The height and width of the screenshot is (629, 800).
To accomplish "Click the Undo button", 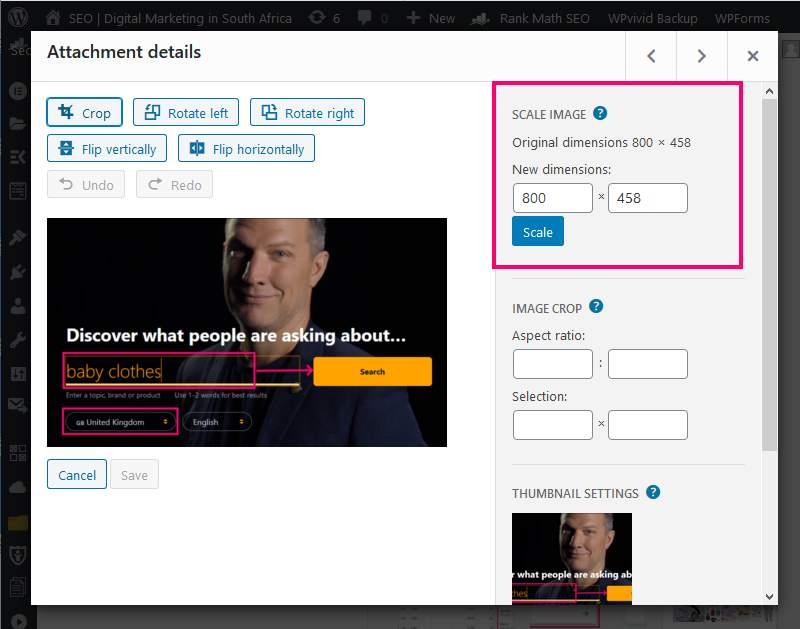I will coord(86,184).
